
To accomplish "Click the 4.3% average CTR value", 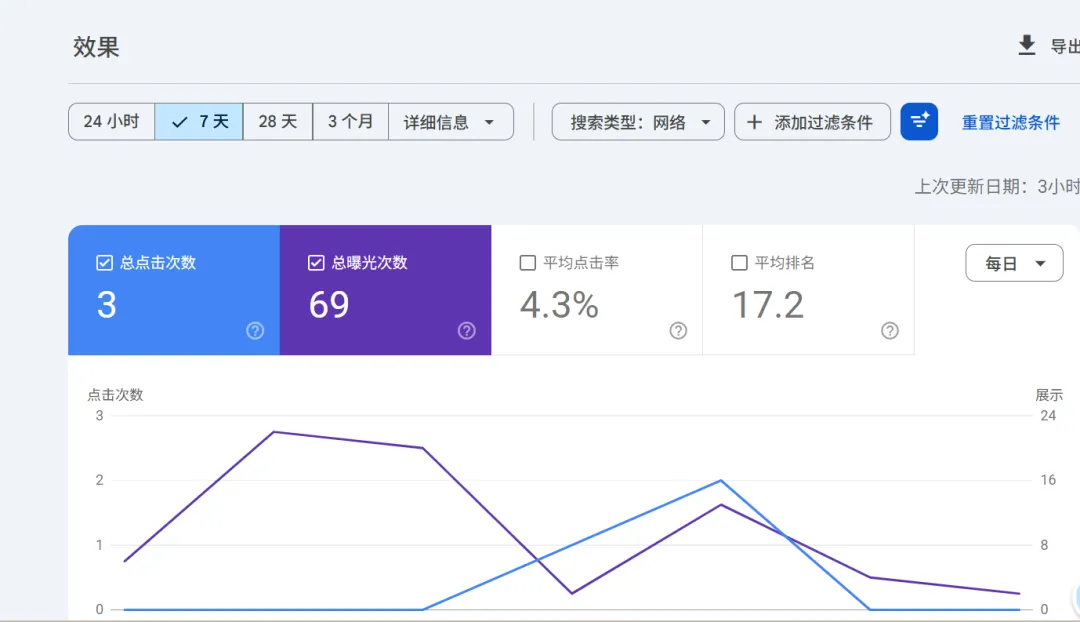I will point(559,304).
